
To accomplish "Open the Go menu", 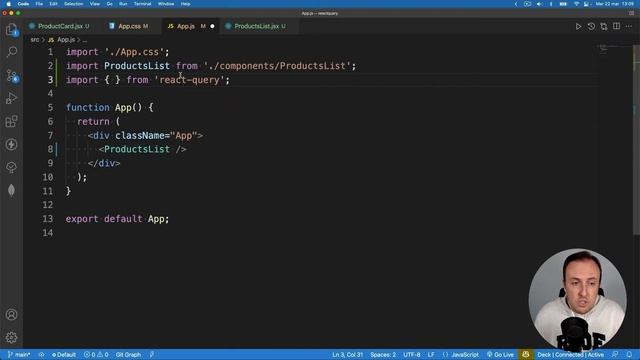I will click(109, 4).
